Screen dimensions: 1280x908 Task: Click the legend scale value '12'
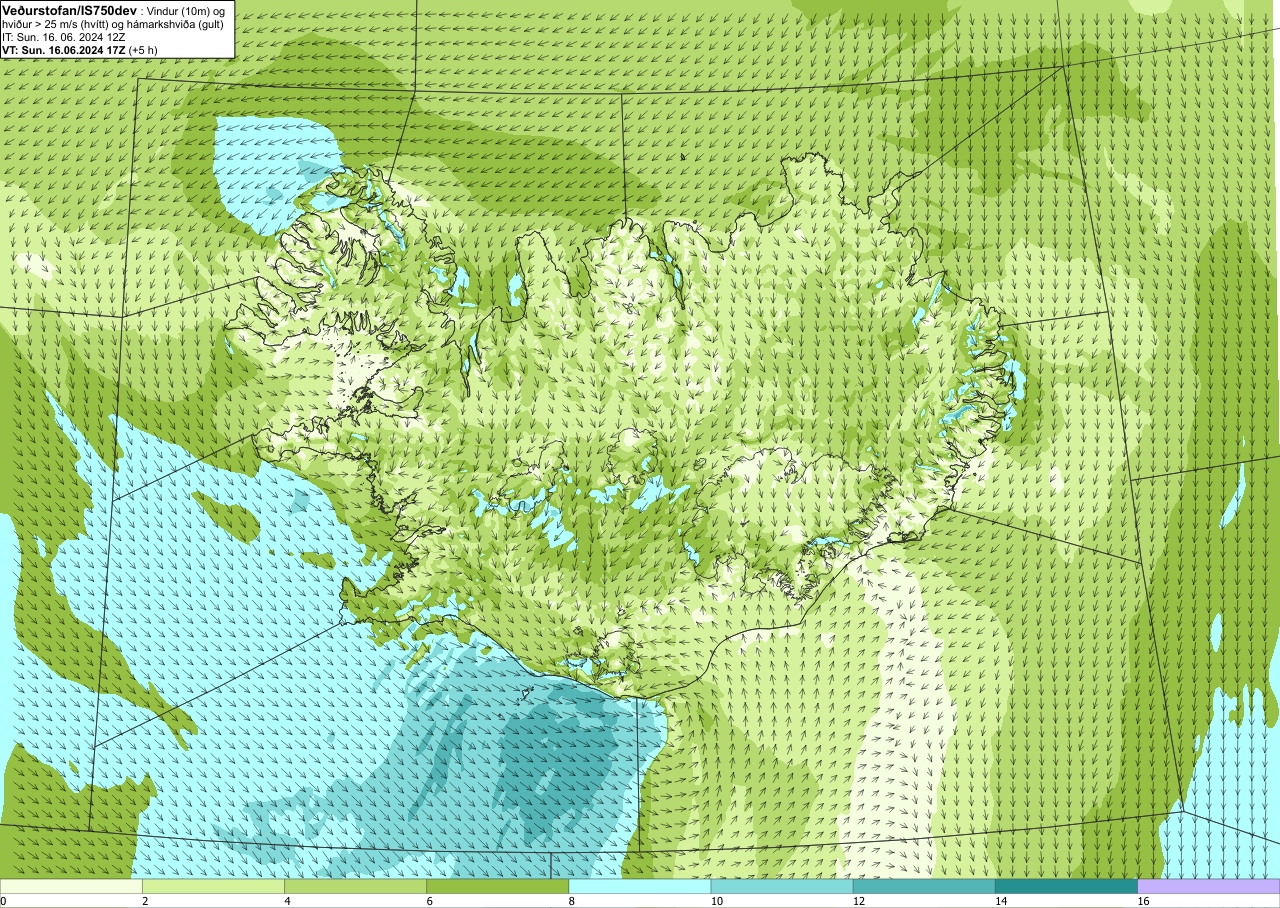(x=859, y=901)
